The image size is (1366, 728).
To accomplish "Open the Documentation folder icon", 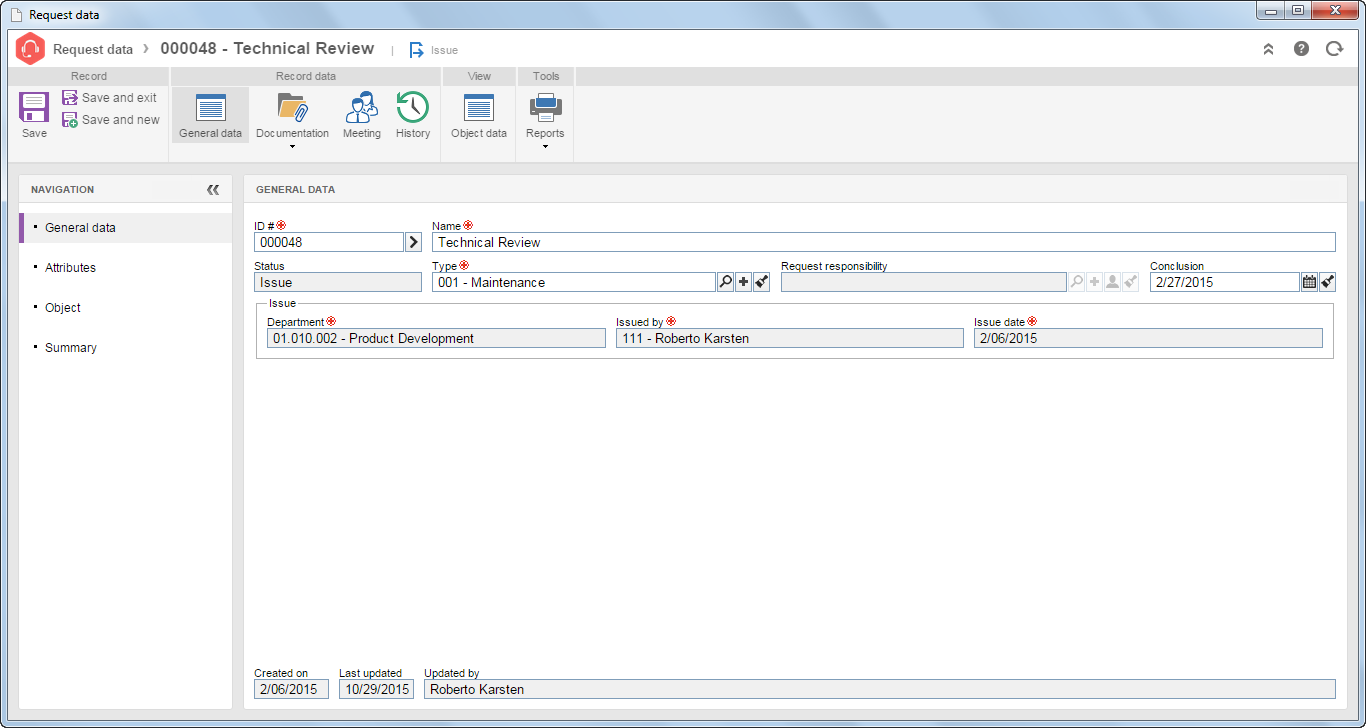I will [292, 107].
